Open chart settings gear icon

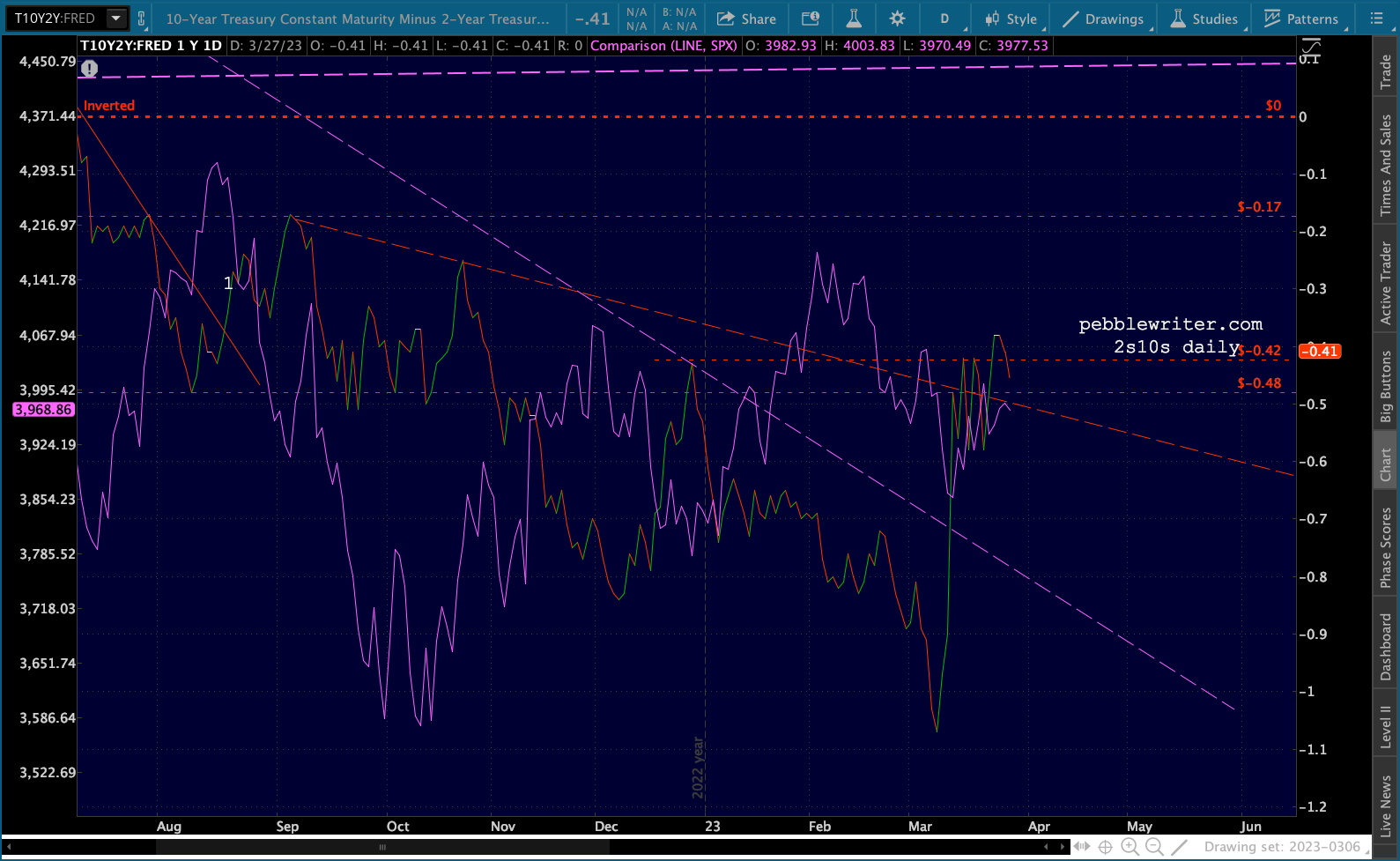897,19
